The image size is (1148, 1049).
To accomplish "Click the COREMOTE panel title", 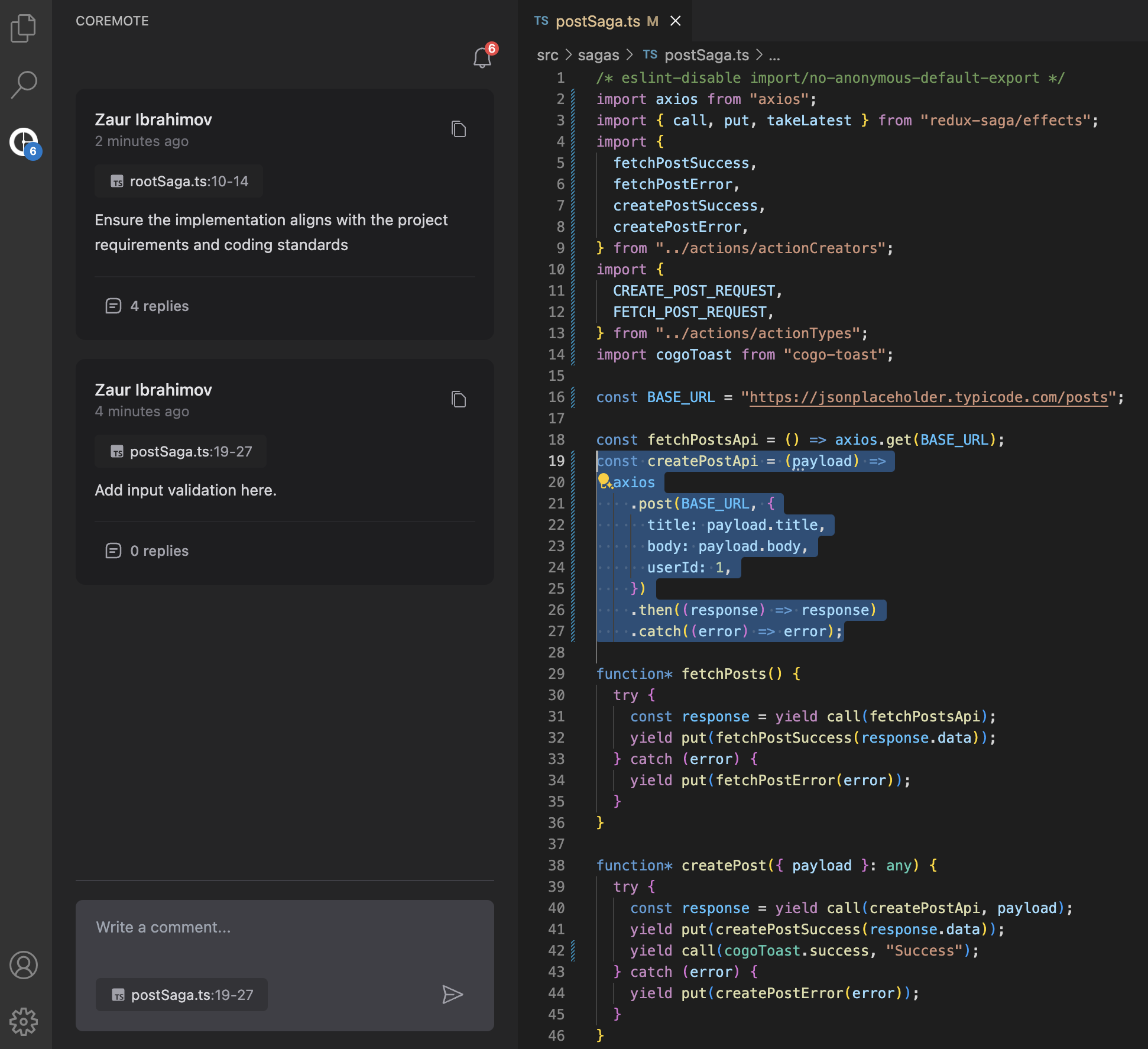I will pos(112,21).
